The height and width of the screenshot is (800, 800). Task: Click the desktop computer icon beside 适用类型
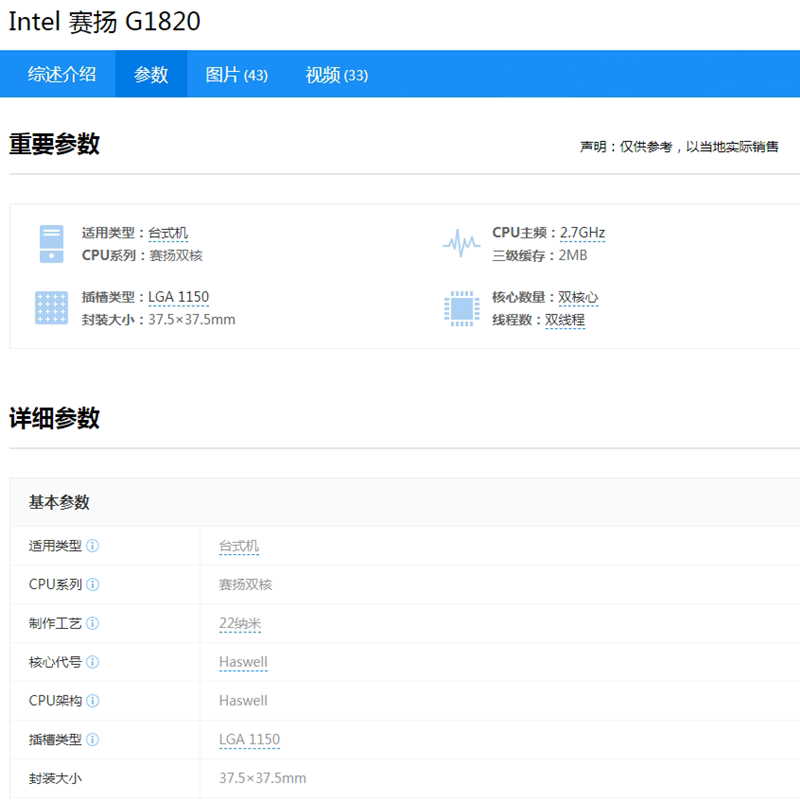click(52, 244)
